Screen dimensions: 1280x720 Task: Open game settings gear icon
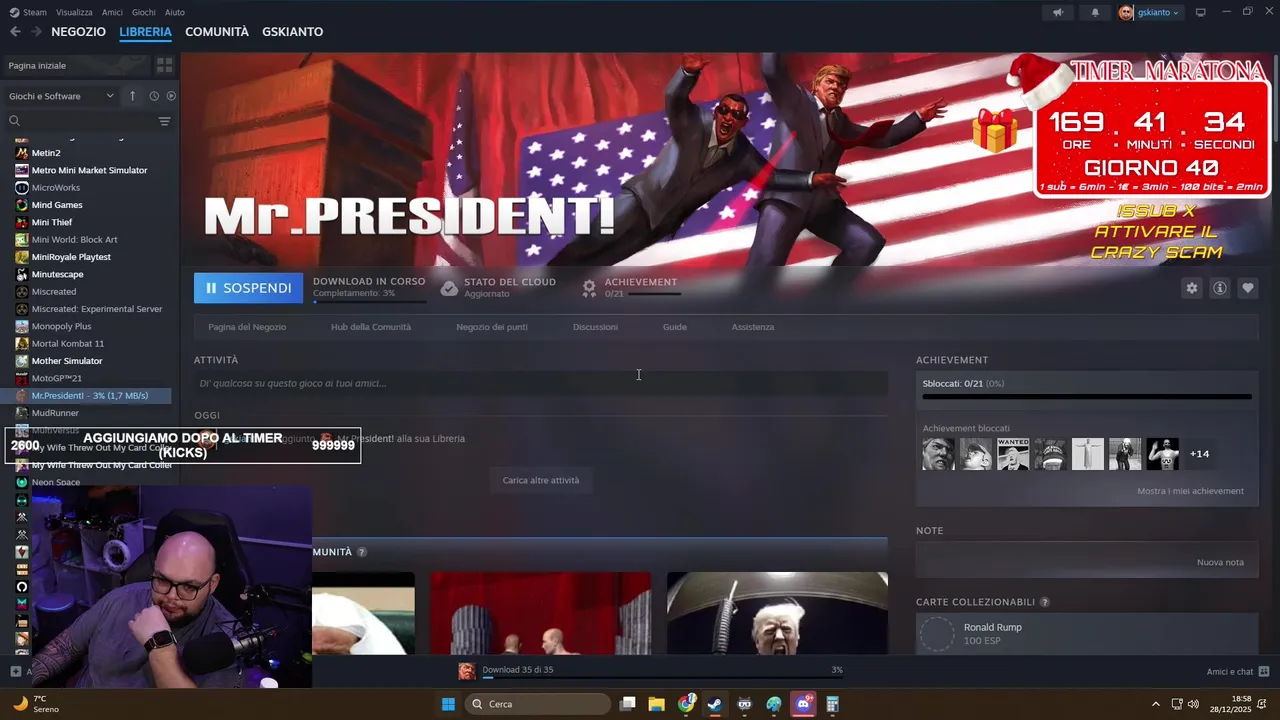click(1192, 288)
